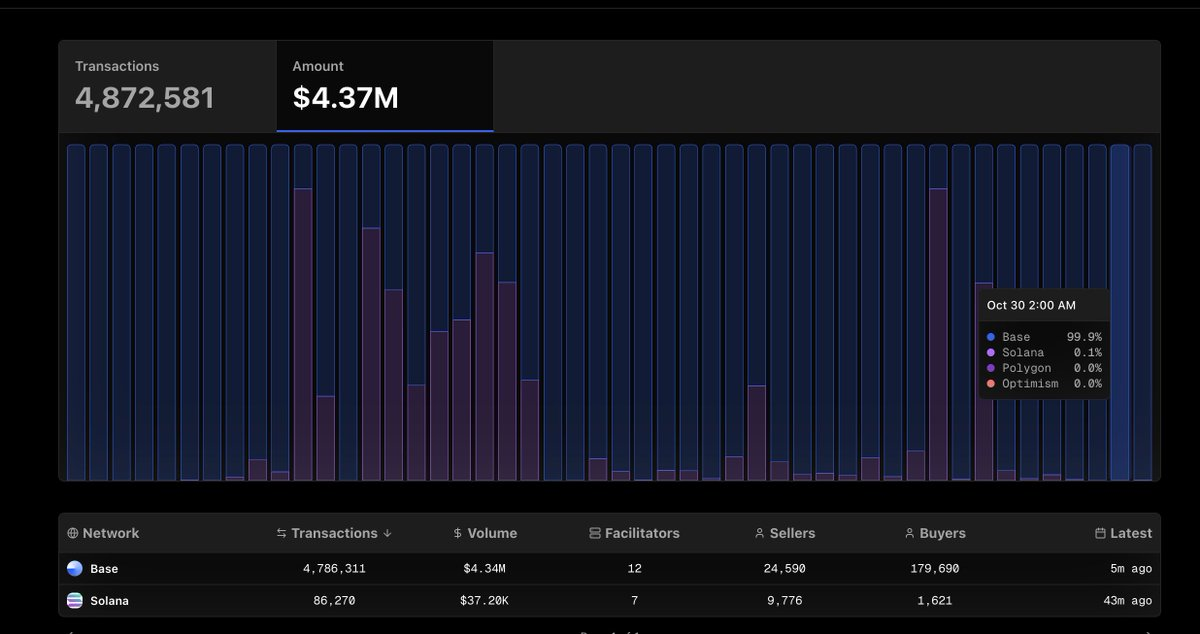The height and width of the screenshot is (634, 1200).
Task: Select the Amount $4.37M tab
Action: [x=384, y=86]
